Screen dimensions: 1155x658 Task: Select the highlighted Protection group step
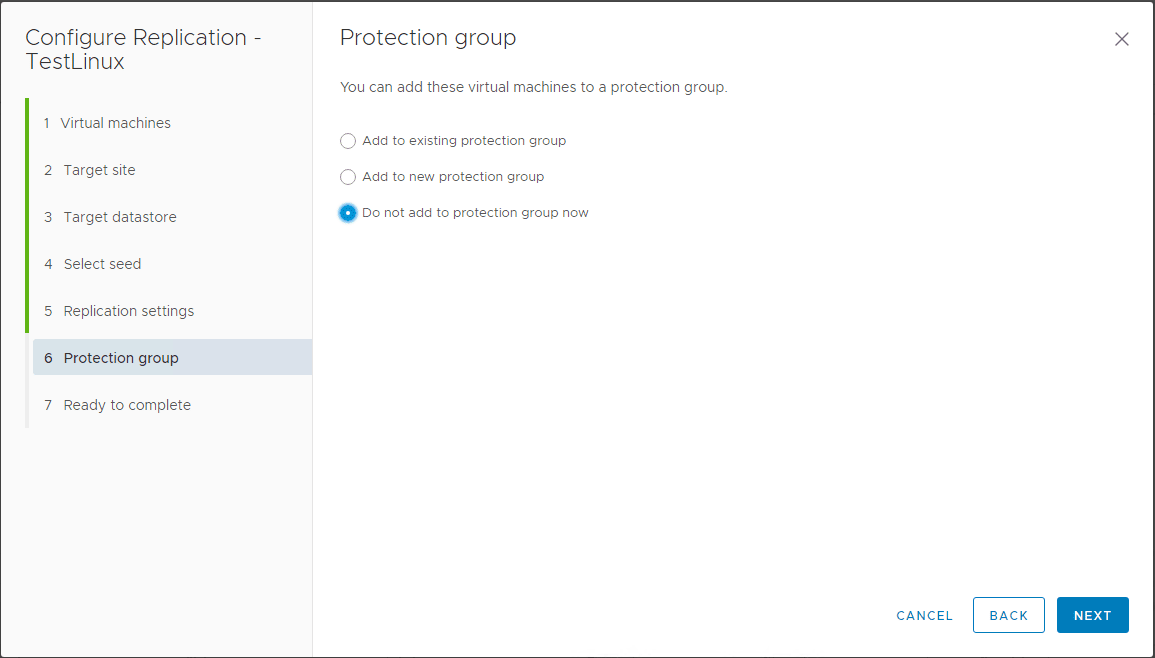coord(120,357)
